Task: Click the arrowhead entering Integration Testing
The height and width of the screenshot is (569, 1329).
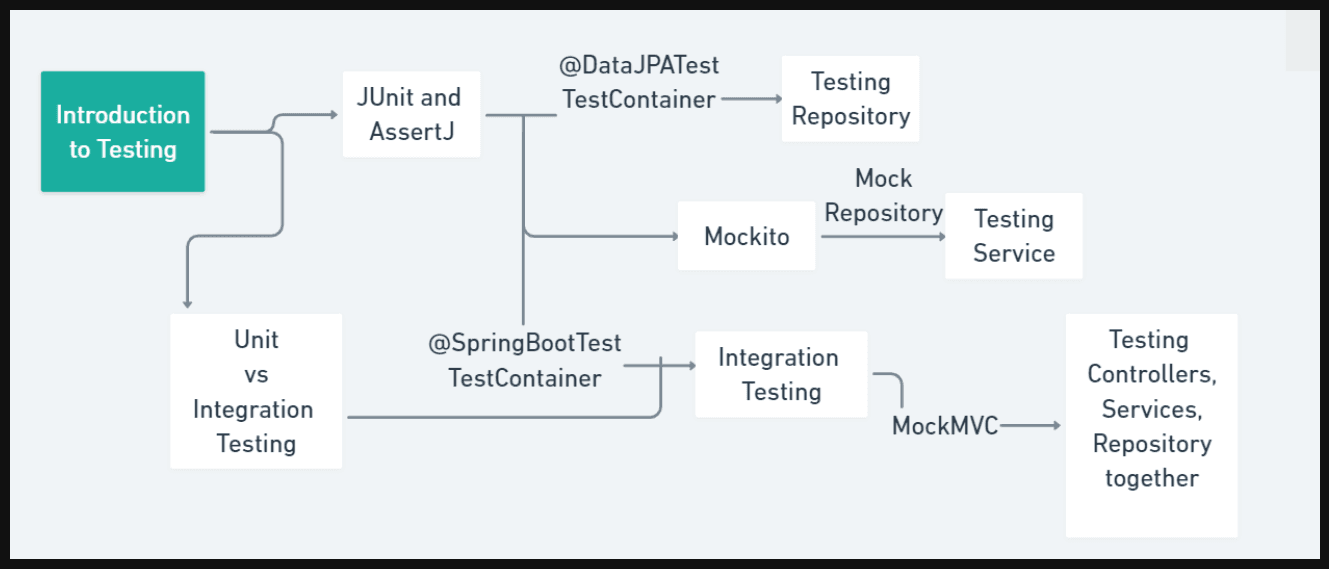Action: 690,366
